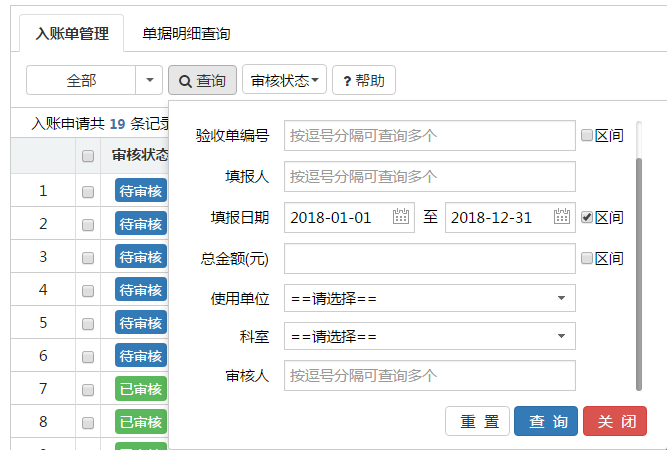Screen dimensions: 667x450
Task: Select the 入账单管理 tab
Action: 72,33
